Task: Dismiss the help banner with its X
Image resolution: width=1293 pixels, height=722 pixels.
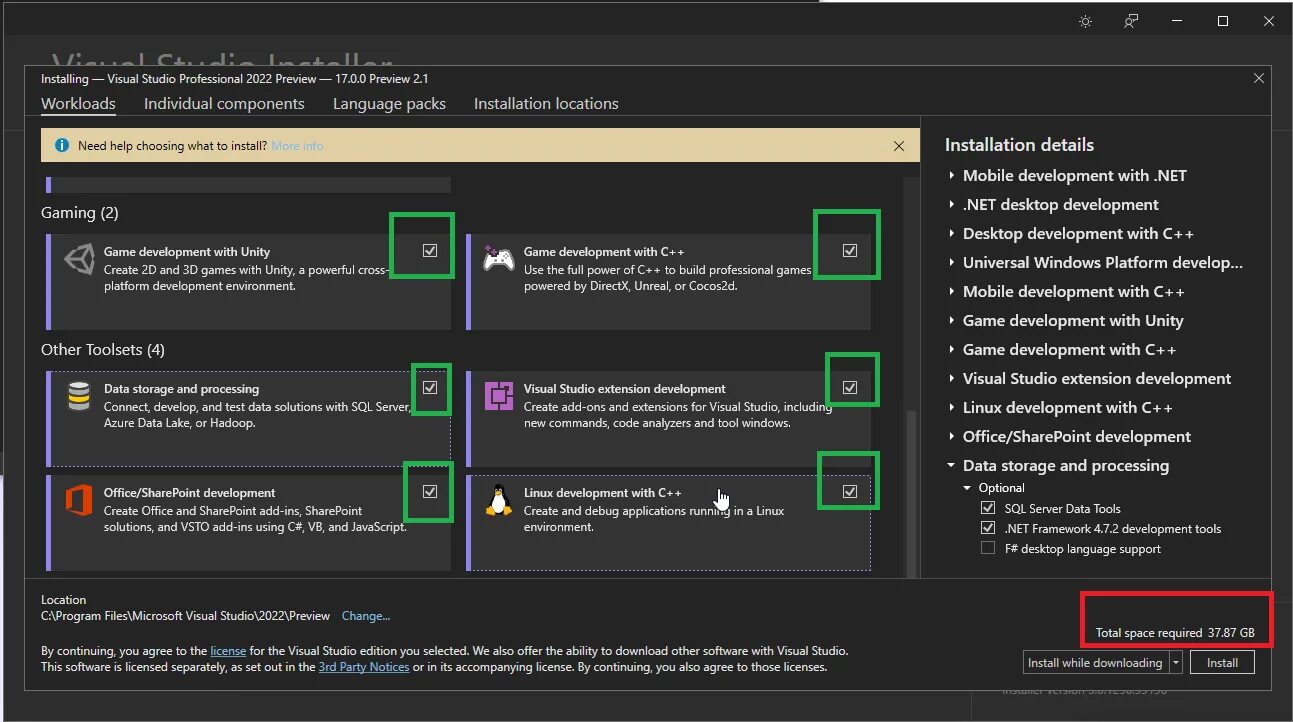Action: 899,146
